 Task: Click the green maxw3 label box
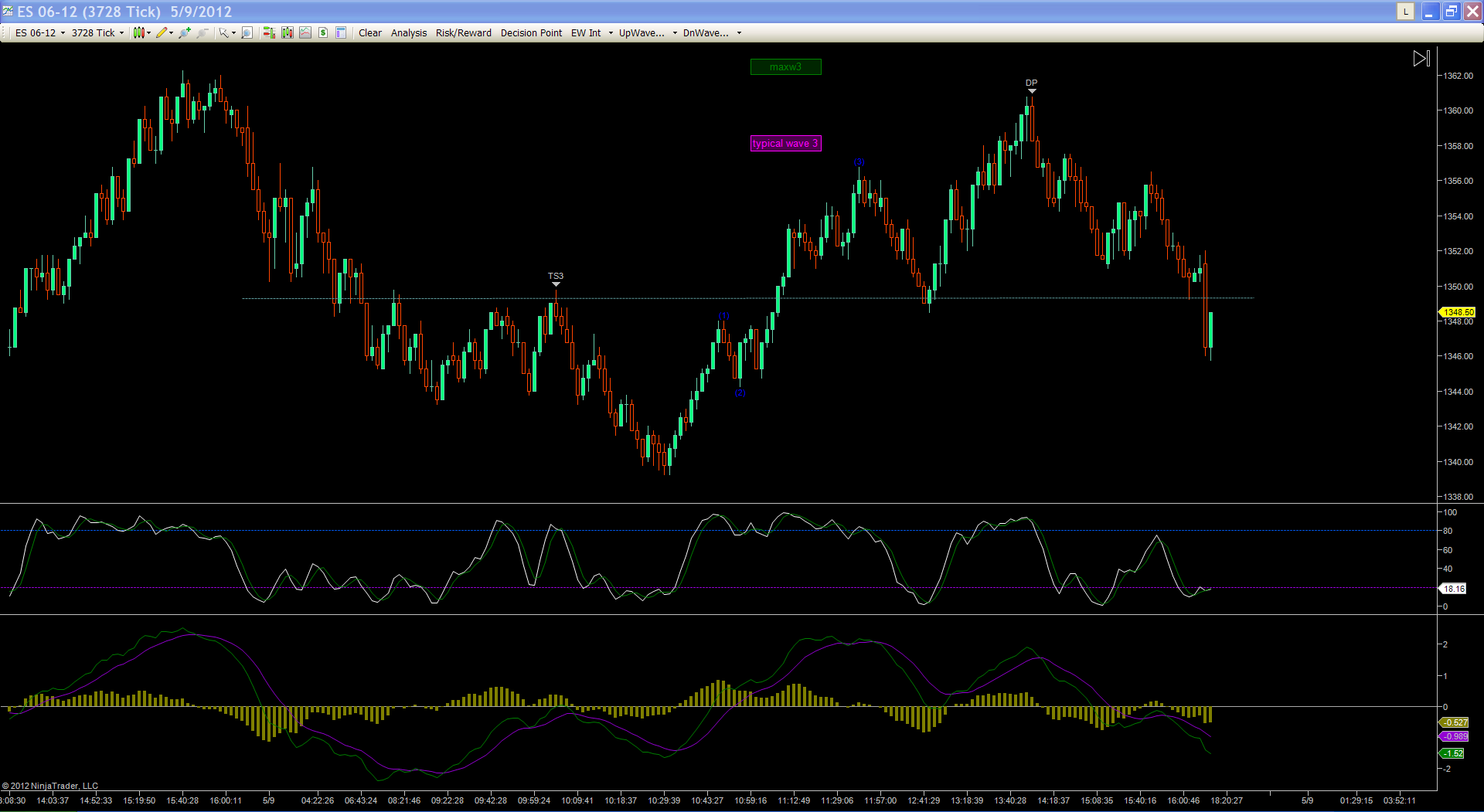pyautogui.click(x=786, y=67)
